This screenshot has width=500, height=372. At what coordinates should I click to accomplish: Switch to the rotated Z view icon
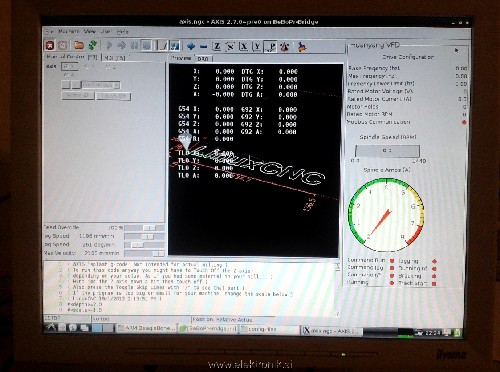coord(230,47)
